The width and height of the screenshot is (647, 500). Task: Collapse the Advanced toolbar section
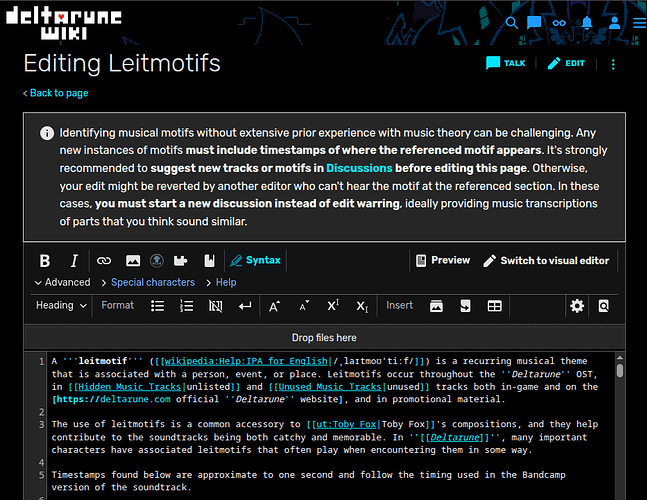click(x=63, y=282)
